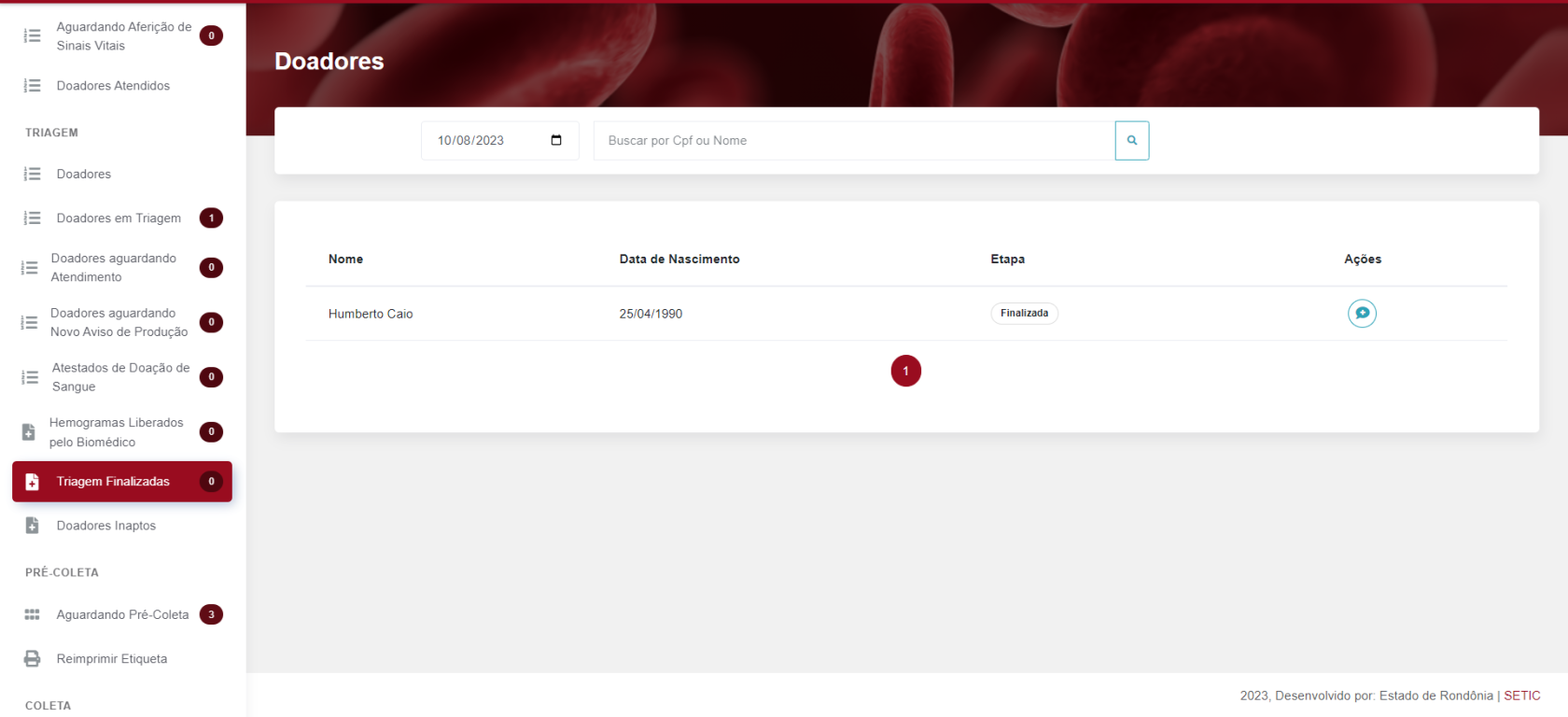Open Doadores Inaptos page
The width and height of the screenshot is (1568, 717).
click(x=122, y=526)
